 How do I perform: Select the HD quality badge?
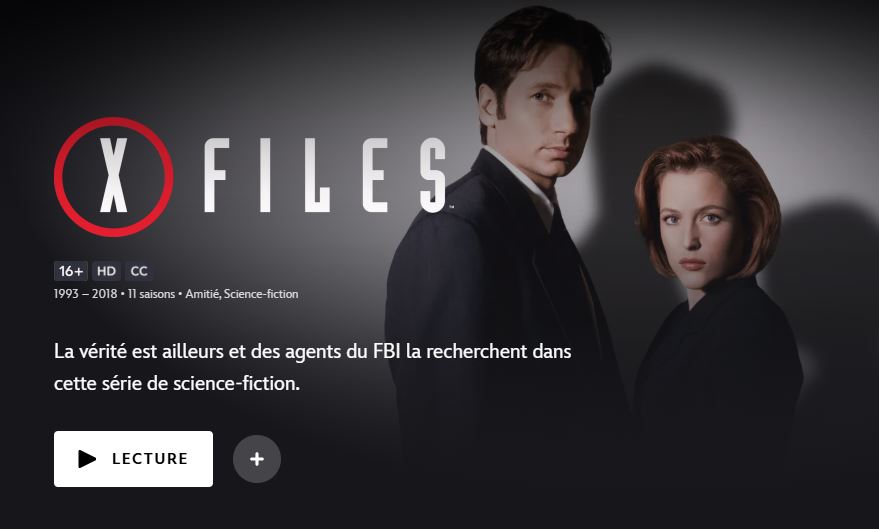pos(107,271)
